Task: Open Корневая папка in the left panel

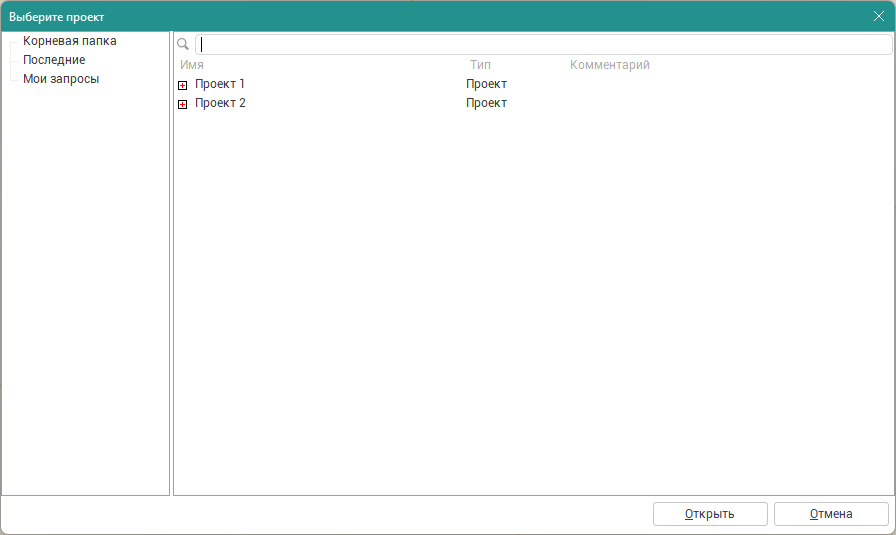Action: (x=69, y=41)
